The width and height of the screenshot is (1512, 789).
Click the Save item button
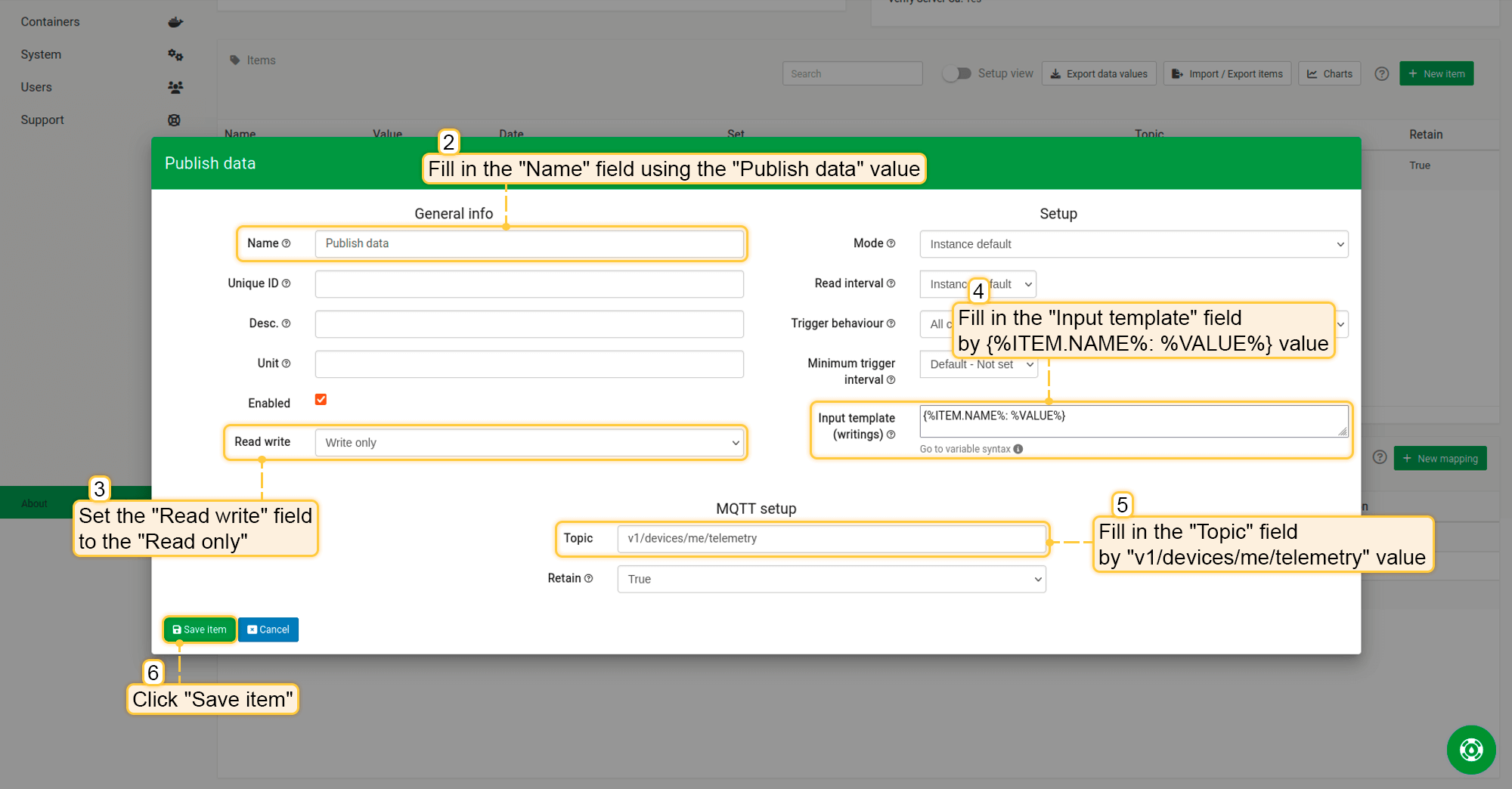coord(200,630)
